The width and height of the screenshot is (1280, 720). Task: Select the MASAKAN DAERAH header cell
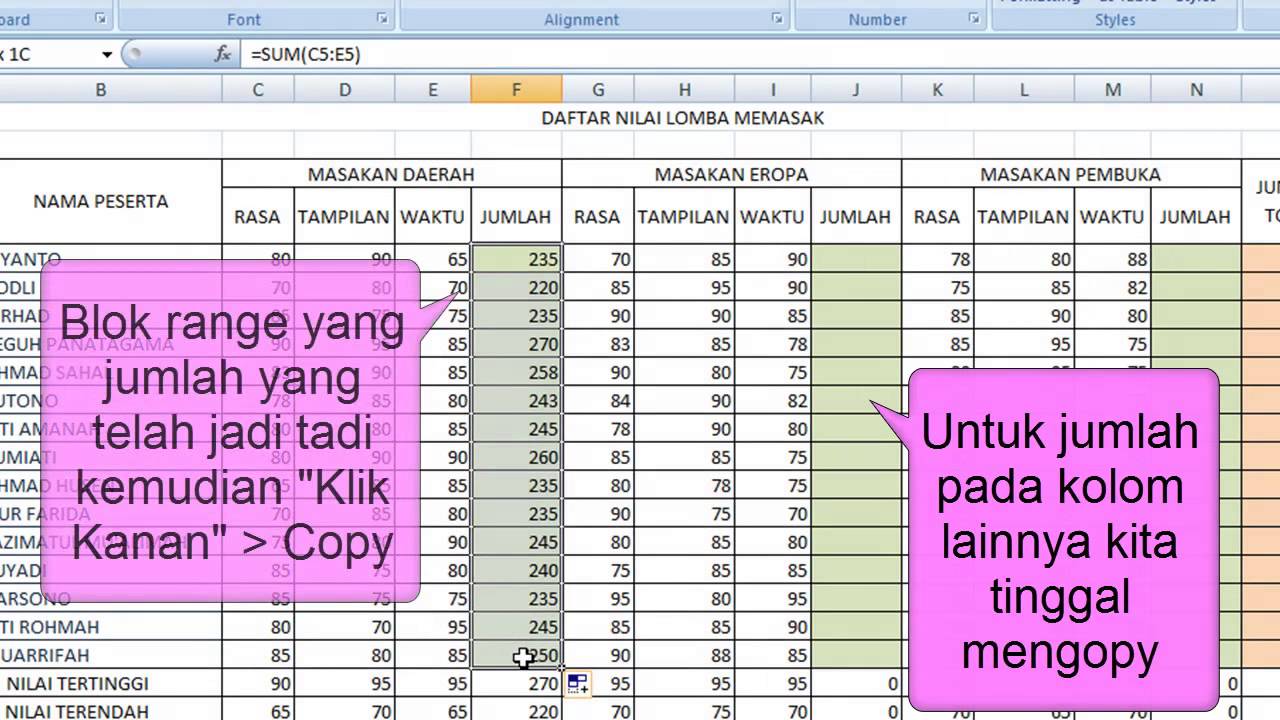(x=391, y=174)
